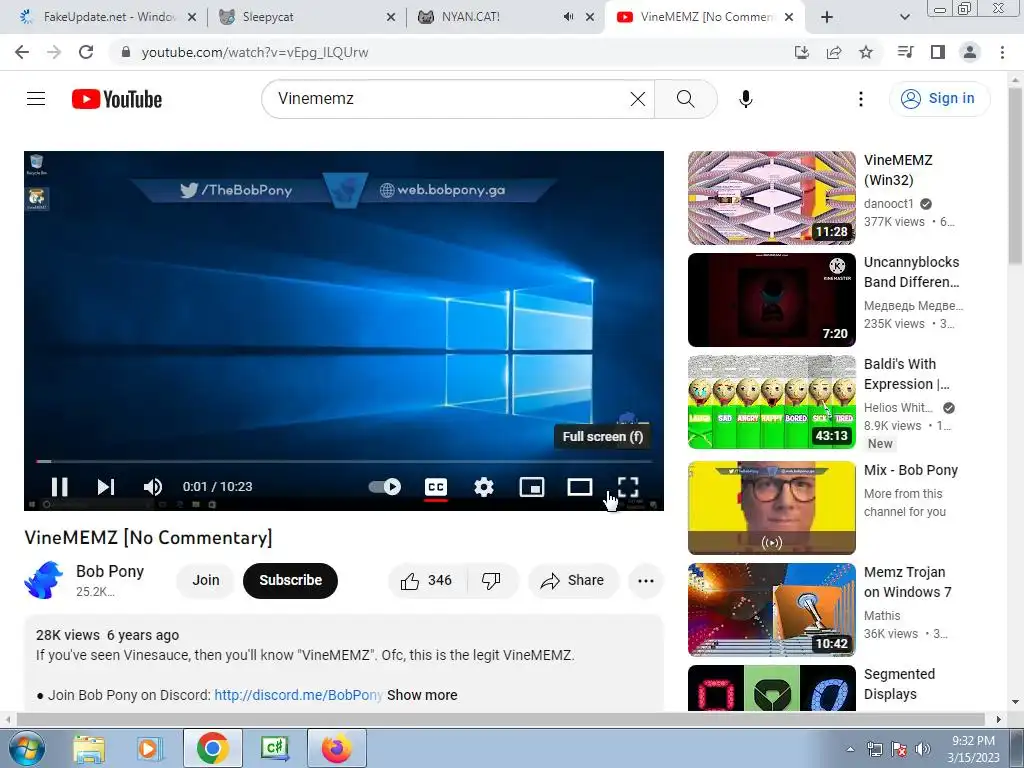Open more actions ellipsis under video
1024x768 pixels.
(646, 581)
